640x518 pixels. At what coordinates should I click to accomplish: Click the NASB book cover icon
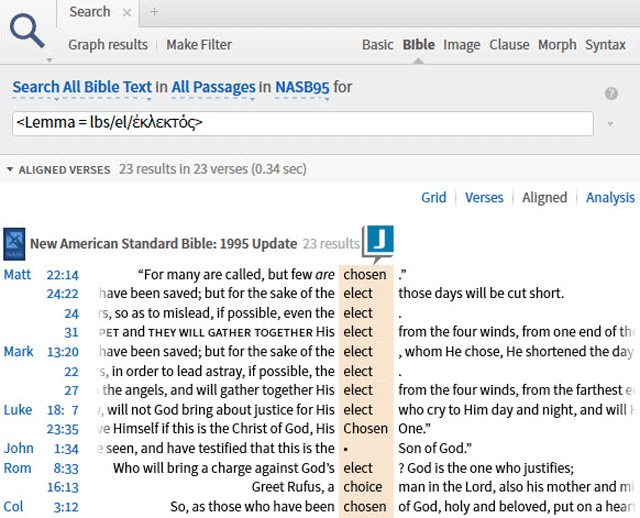(14, 244)
